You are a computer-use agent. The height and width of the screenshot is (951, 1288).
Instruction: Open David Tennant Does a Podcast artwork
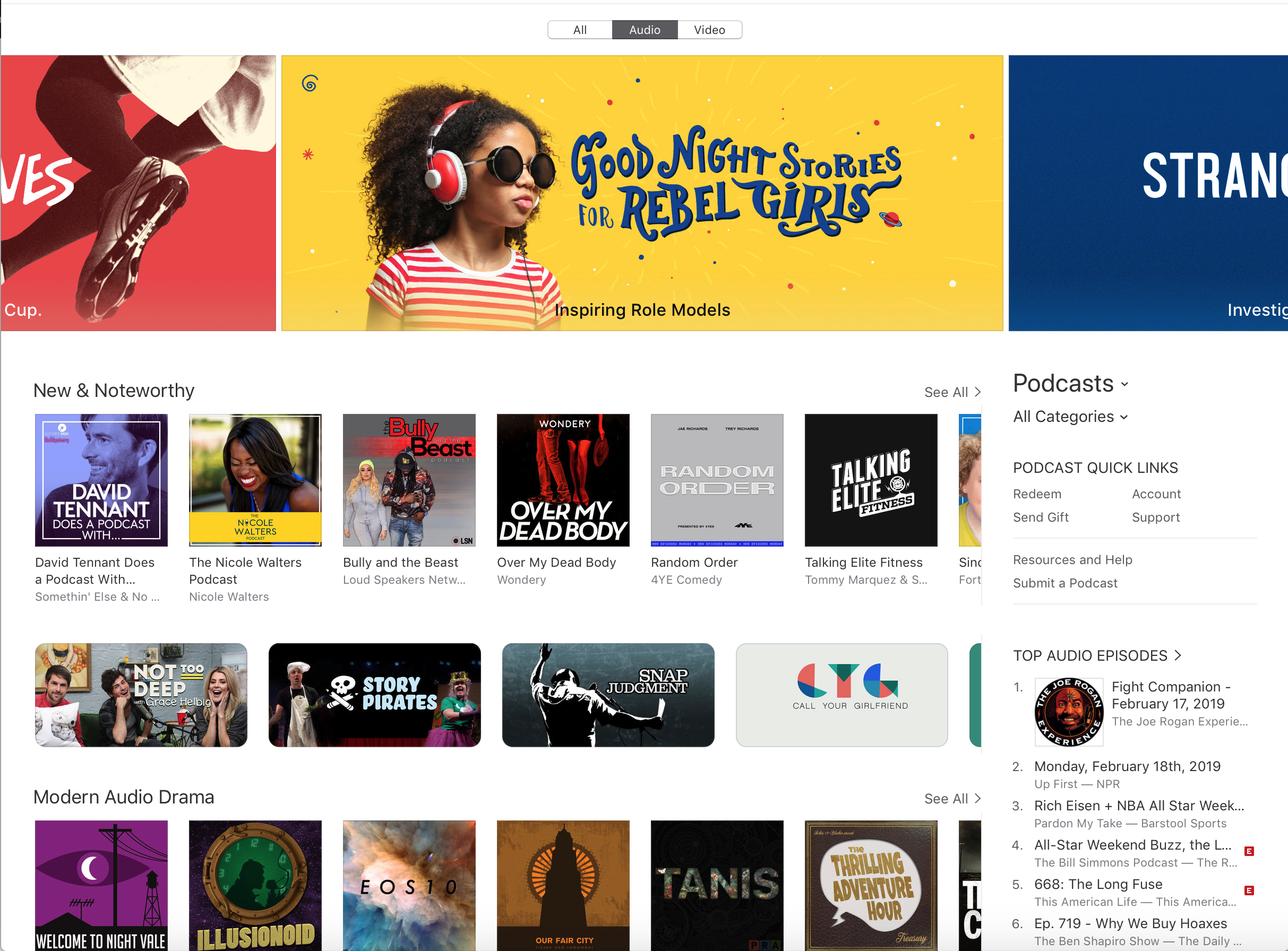[101, 480]
